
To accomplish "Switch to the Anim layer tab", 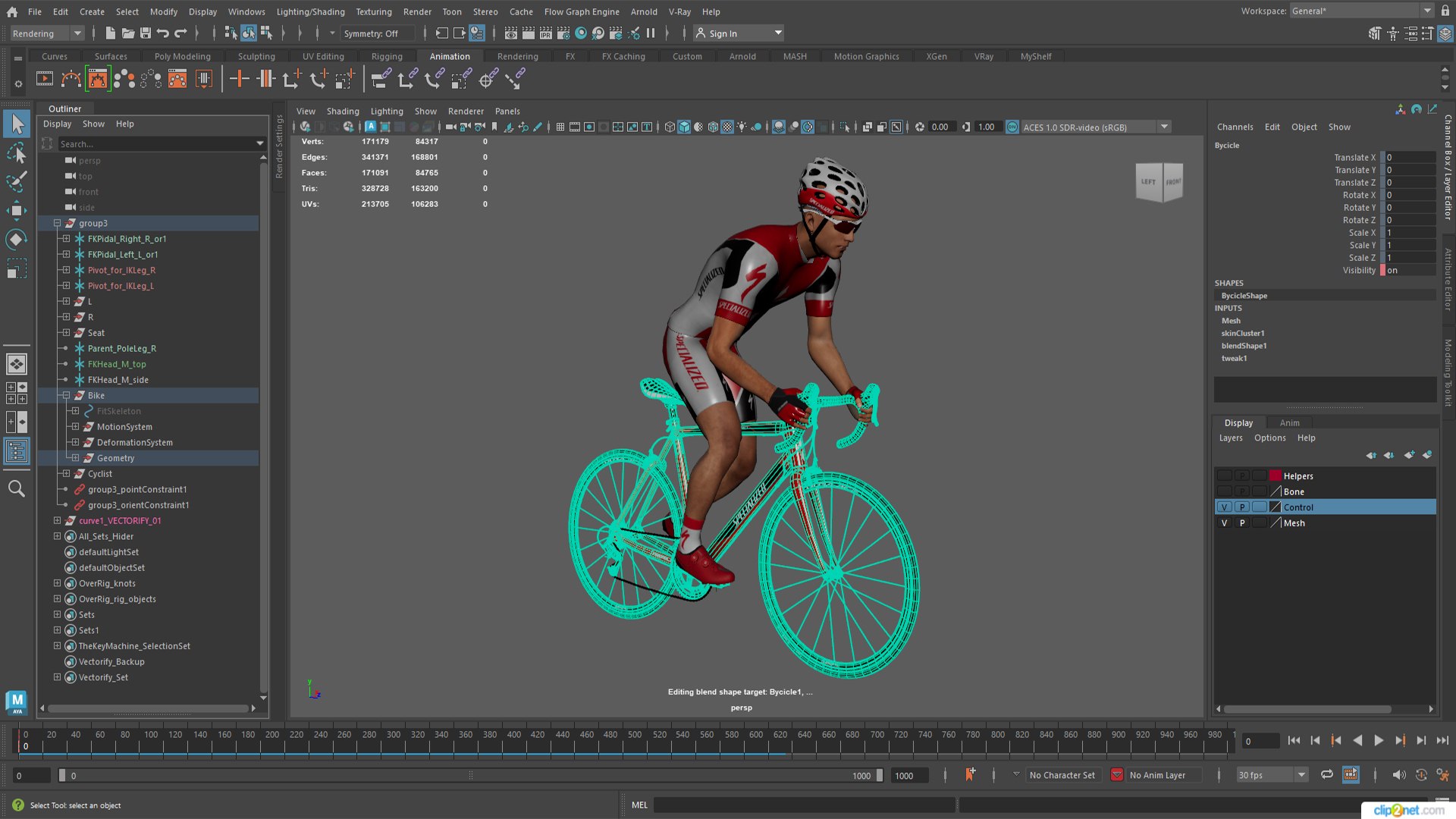I will [1289, 423].
